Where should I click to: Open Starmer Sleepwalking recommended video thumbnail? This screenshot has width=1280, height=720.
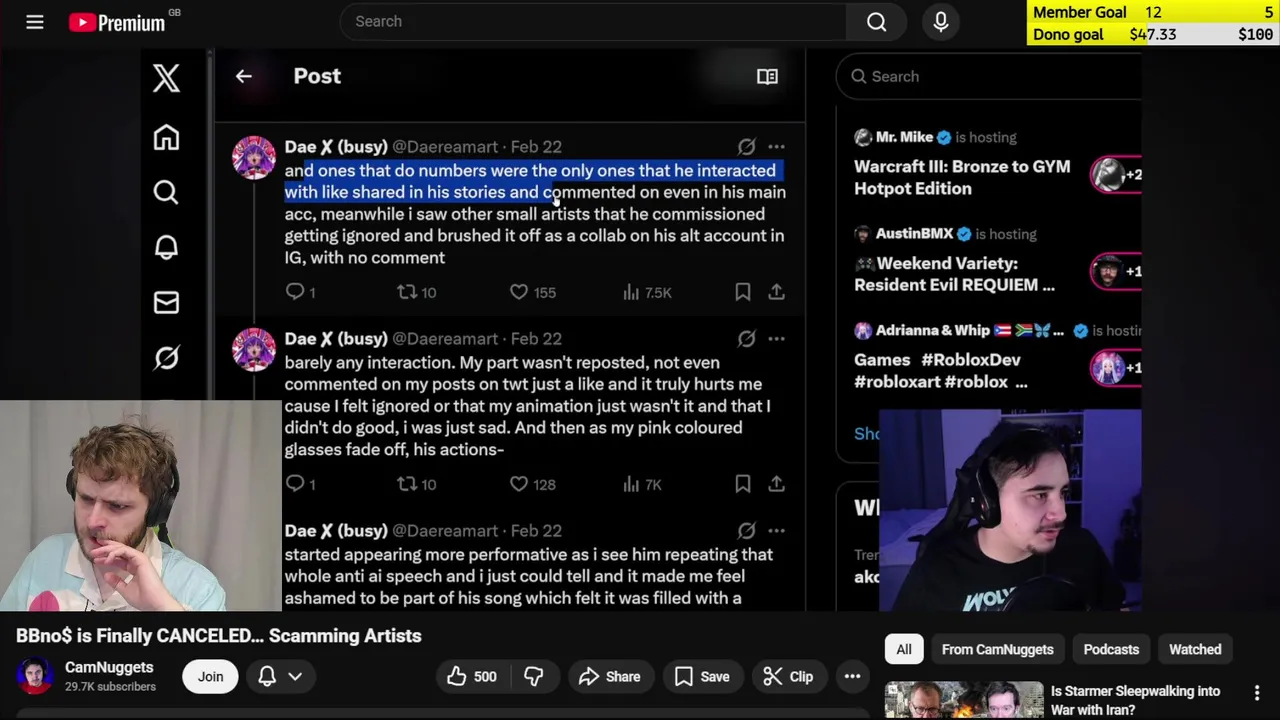tap(964, 700)
